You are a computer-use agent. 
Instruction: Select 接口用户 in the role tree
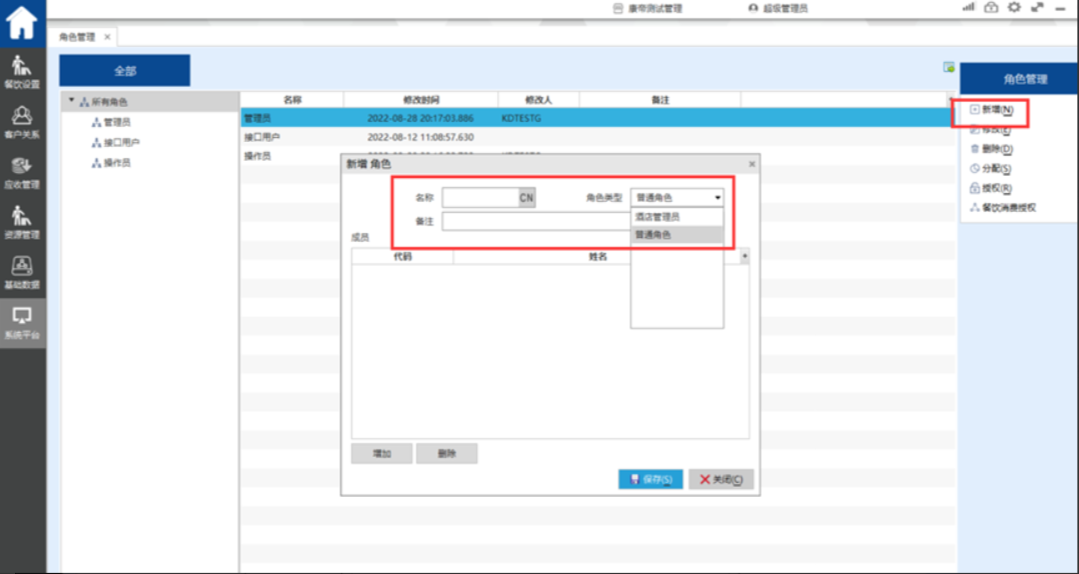(x=122, y=142)
